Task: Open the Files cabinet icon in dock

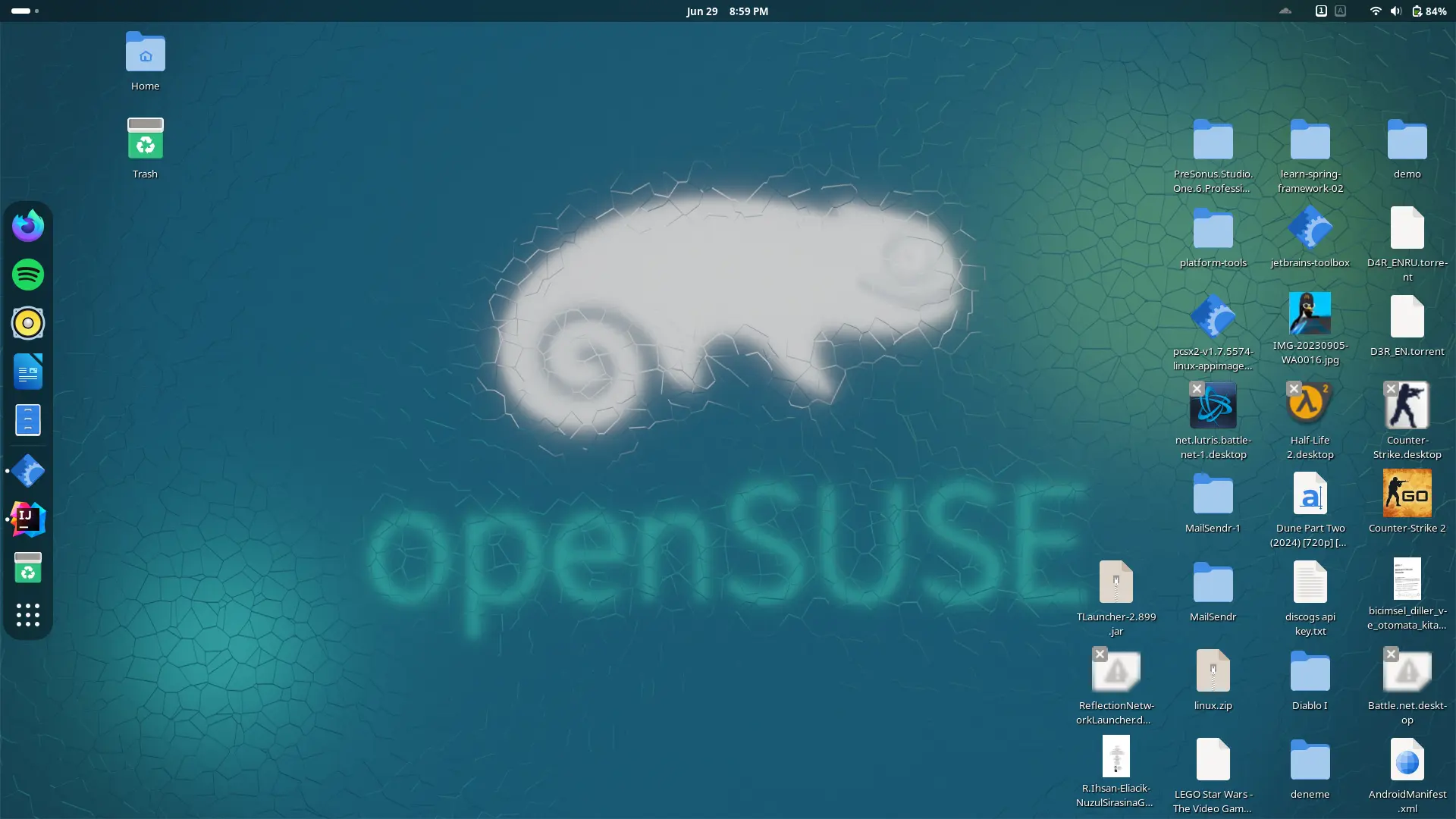Action: [28, 420]
